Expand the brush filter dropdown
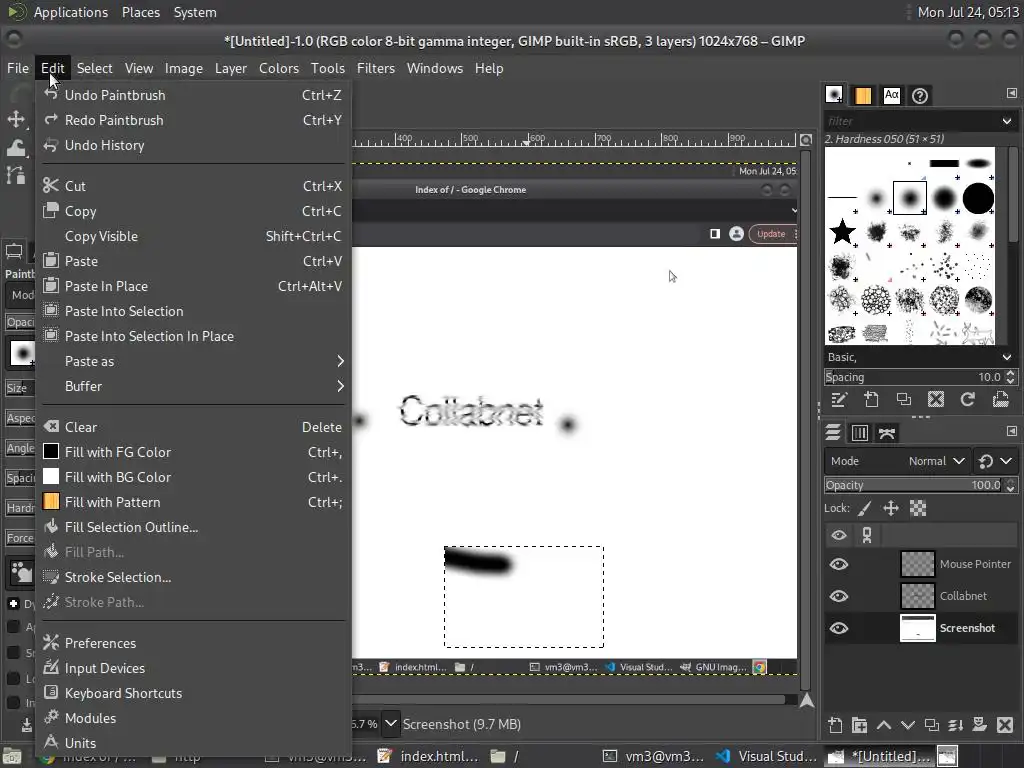 click(1006, 121)
